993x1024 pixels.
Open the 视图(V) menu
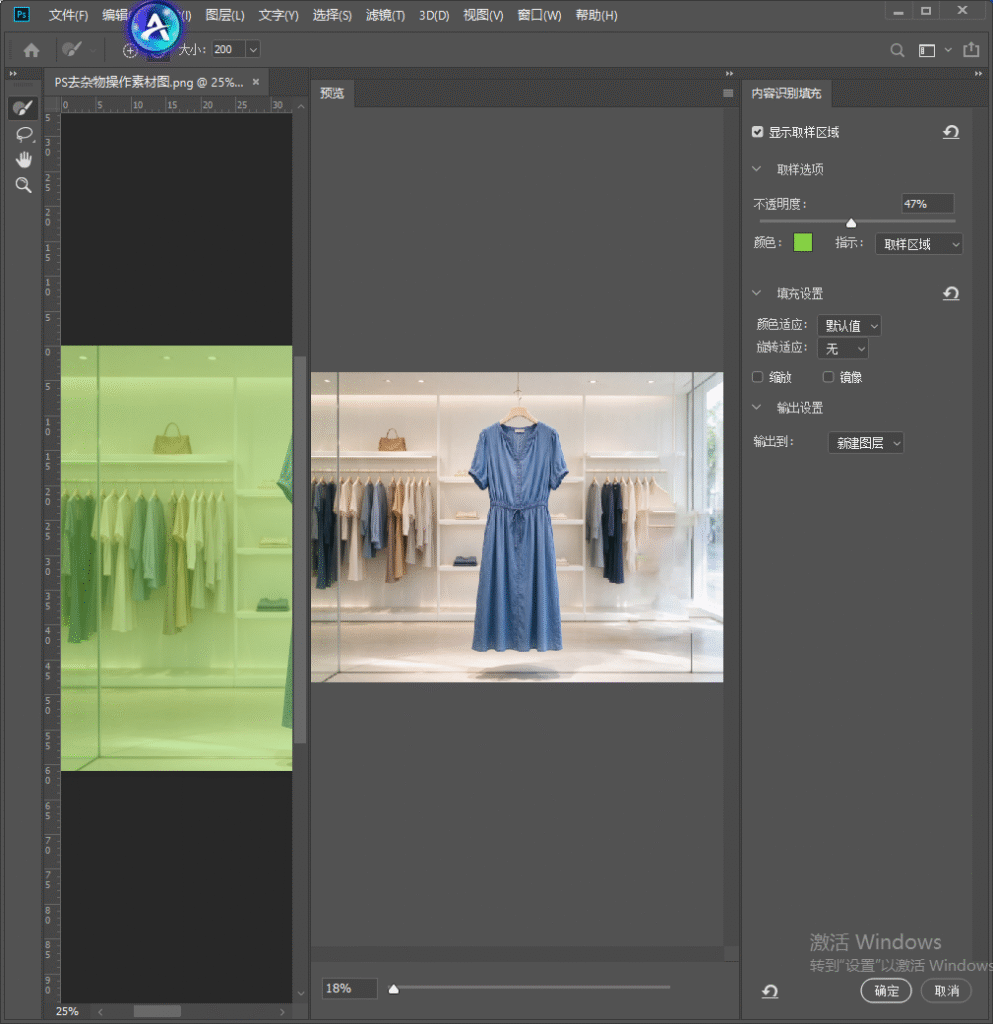pyautogui.click(x=483, y=15)
